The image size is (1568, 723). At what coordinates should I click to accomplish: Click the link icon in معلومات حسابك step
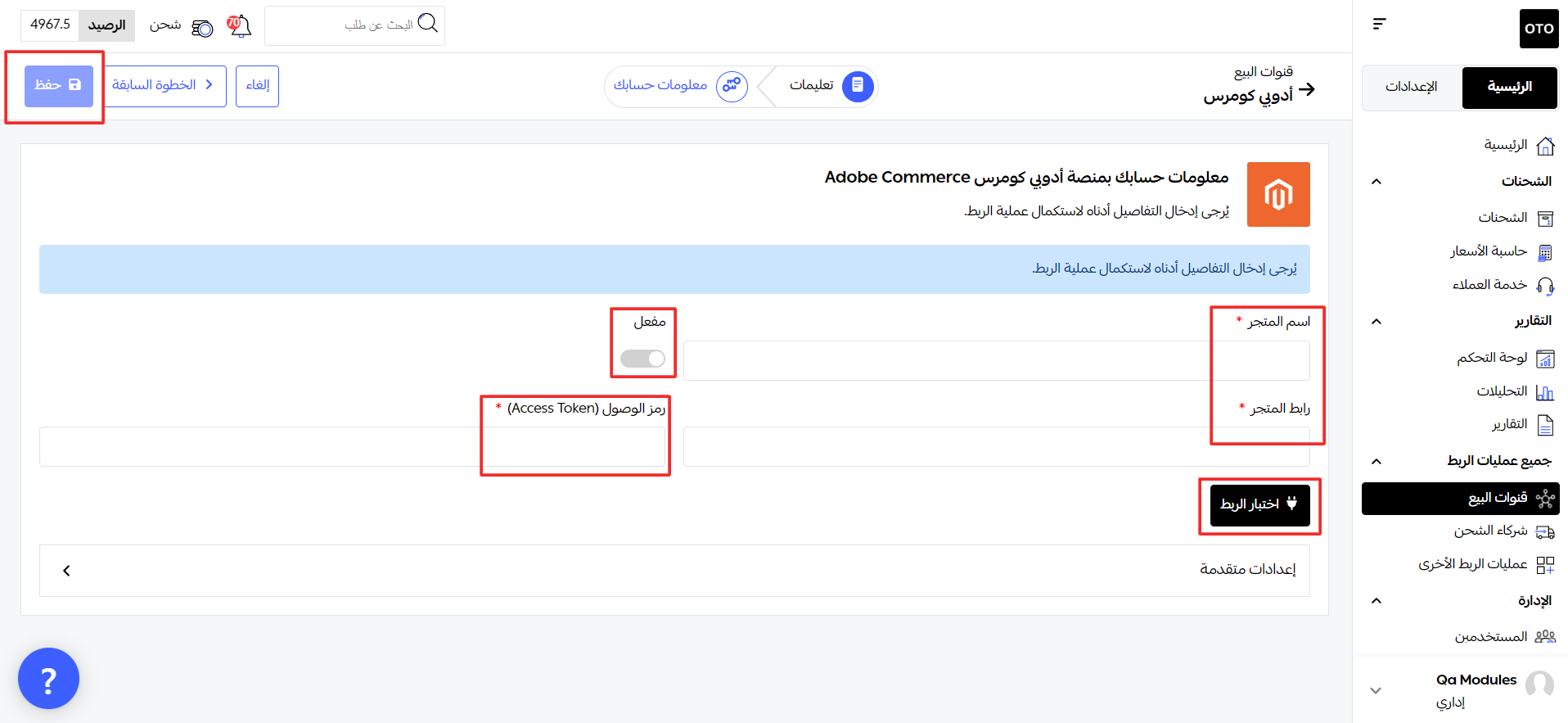pyautogui.click(x=732, y=85)
